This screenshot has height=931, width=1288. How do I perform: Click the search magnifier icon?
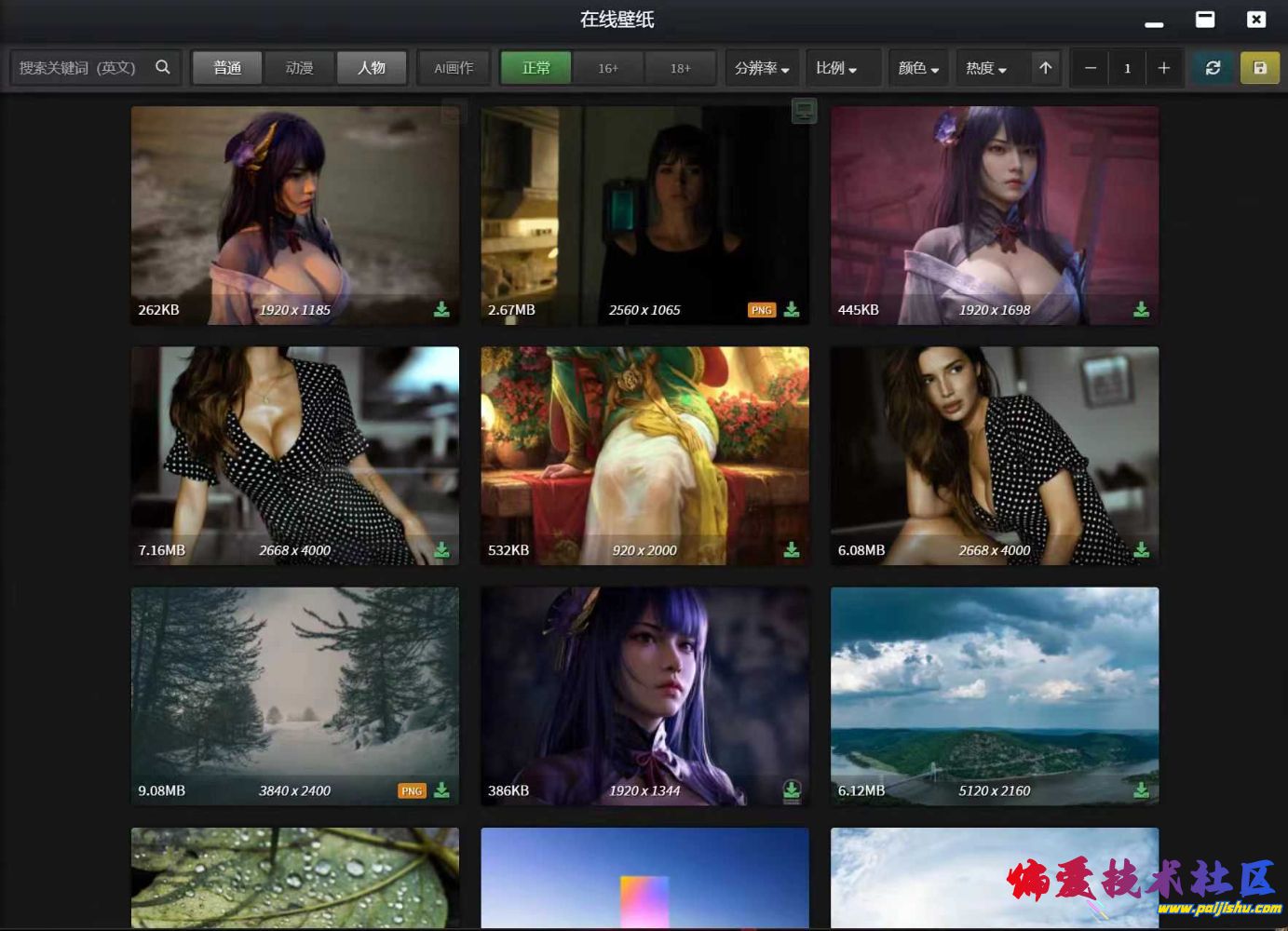pos(163,67)
